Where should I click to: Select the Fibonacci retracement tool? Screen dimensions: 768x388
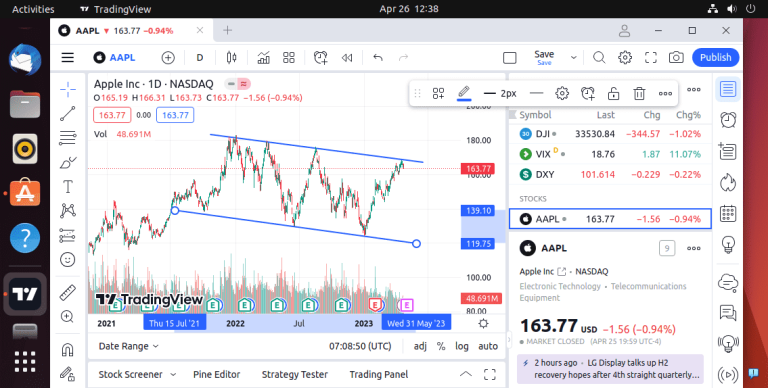68,138
